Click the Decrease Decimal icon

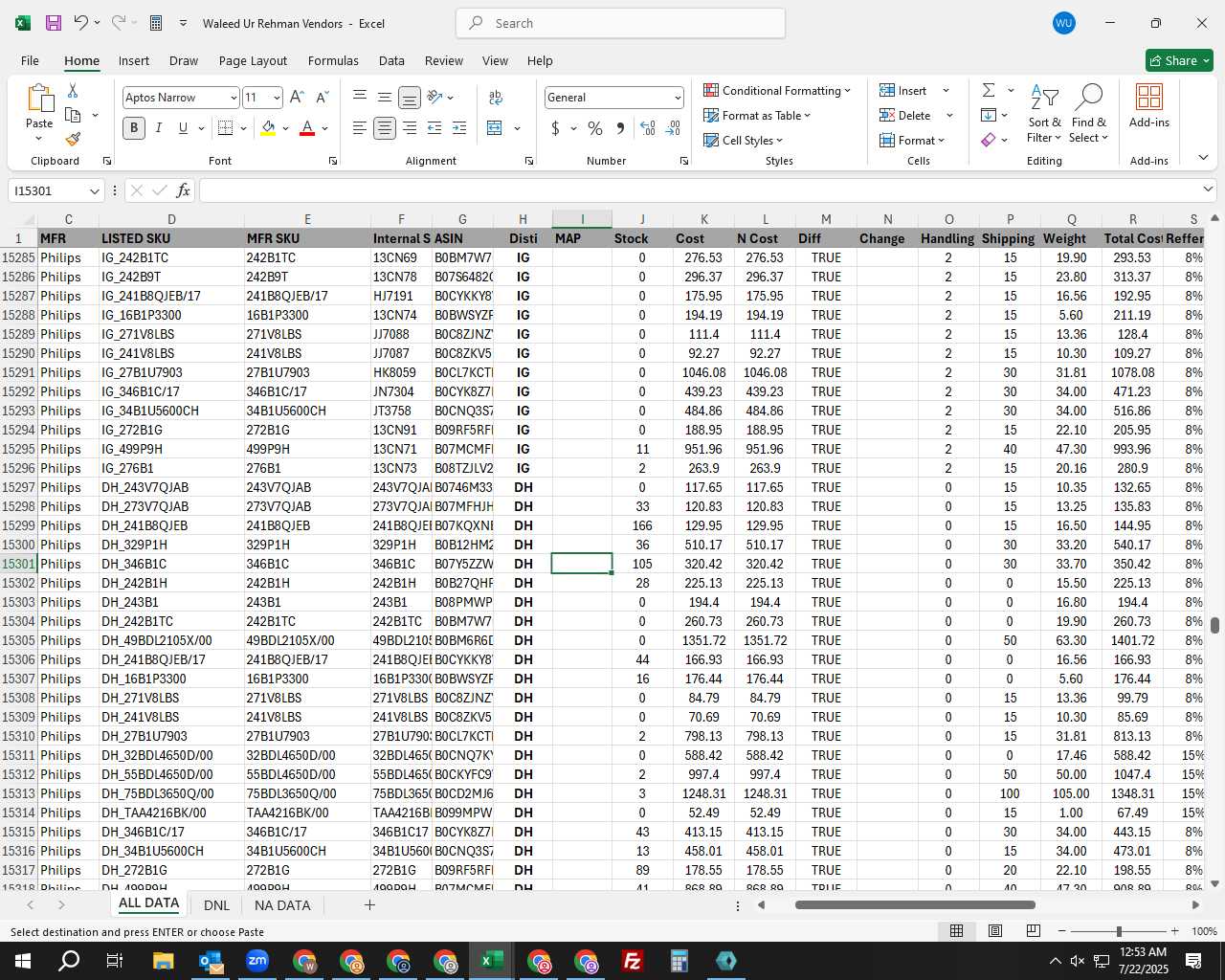pyautogui.click(x=673, y=128)
